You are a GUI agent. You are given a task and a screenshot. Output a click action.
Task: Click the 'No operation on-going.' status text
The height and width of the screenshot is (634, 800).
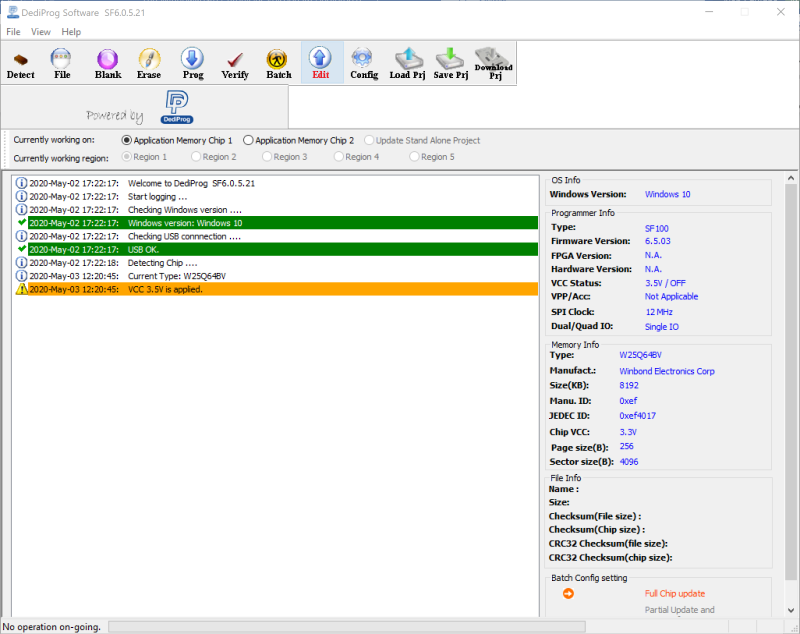[x=52, y=626]
